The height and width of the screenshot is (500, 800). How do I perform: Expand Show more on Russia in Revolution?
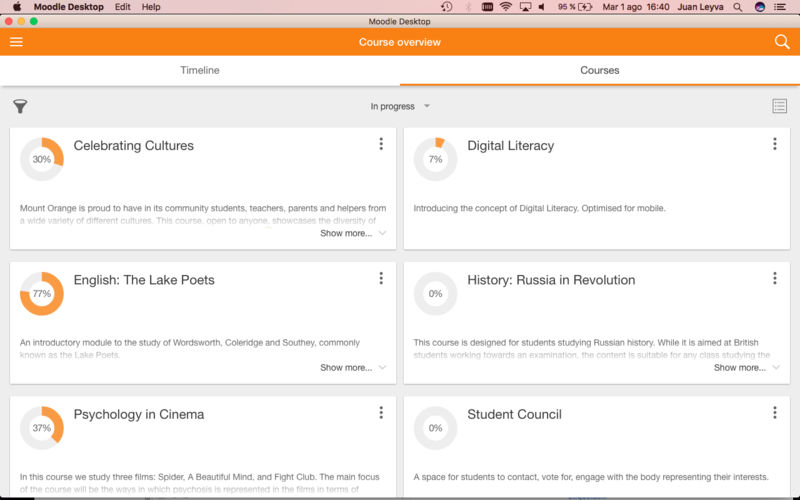746,367
